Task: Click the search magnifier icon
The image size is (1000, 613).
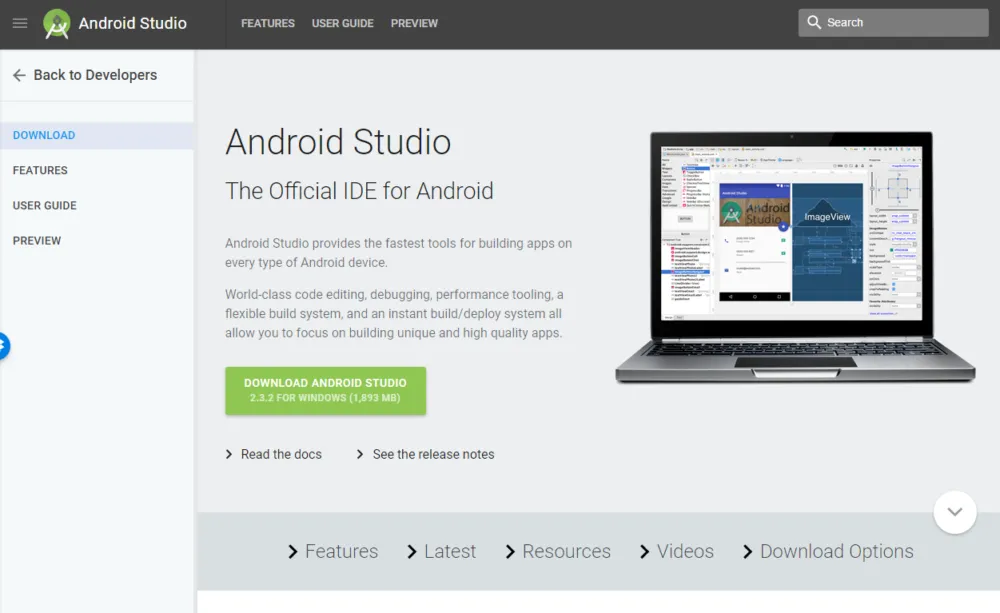Action: point(814,22)
